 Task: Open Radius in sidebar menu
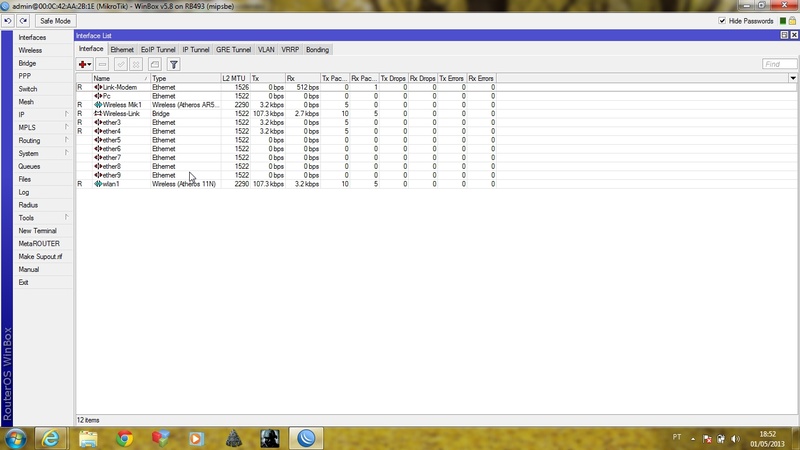click(x=43, y=205)
